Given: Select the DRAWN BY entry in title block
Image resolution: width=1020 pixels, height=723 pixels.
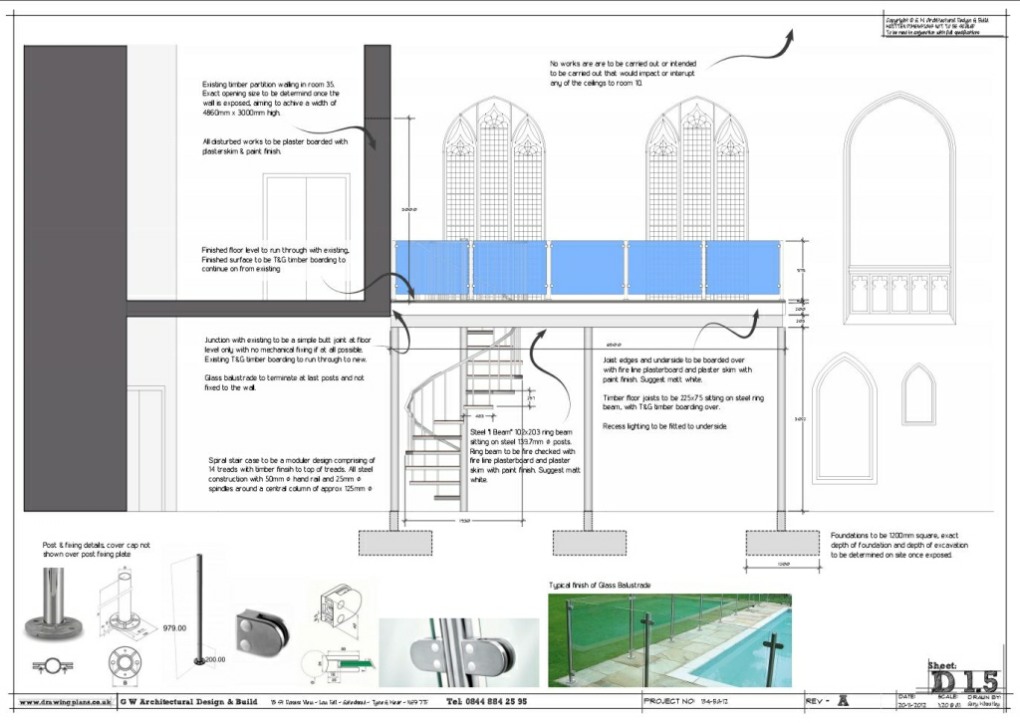Looking at the screenshot, I should pyautogui.click(x=982, y=701).
